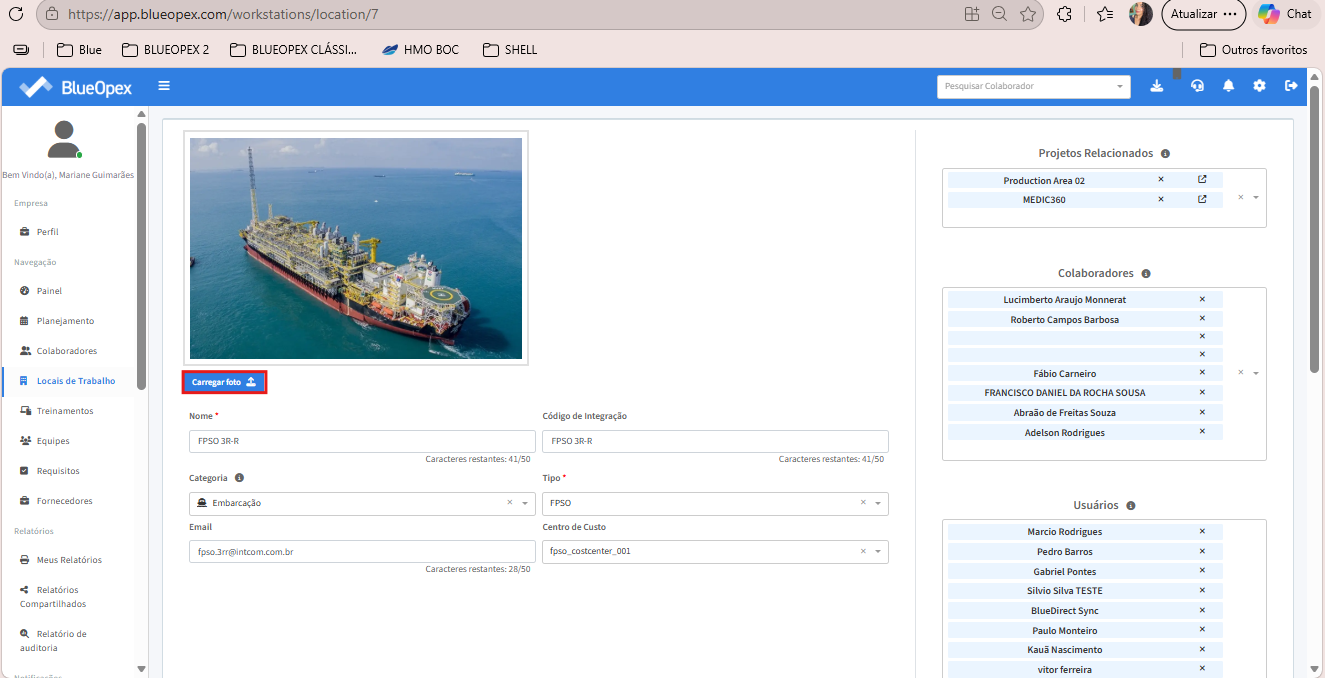Remove Abraão de Freitas Souza

(1202, 412)
